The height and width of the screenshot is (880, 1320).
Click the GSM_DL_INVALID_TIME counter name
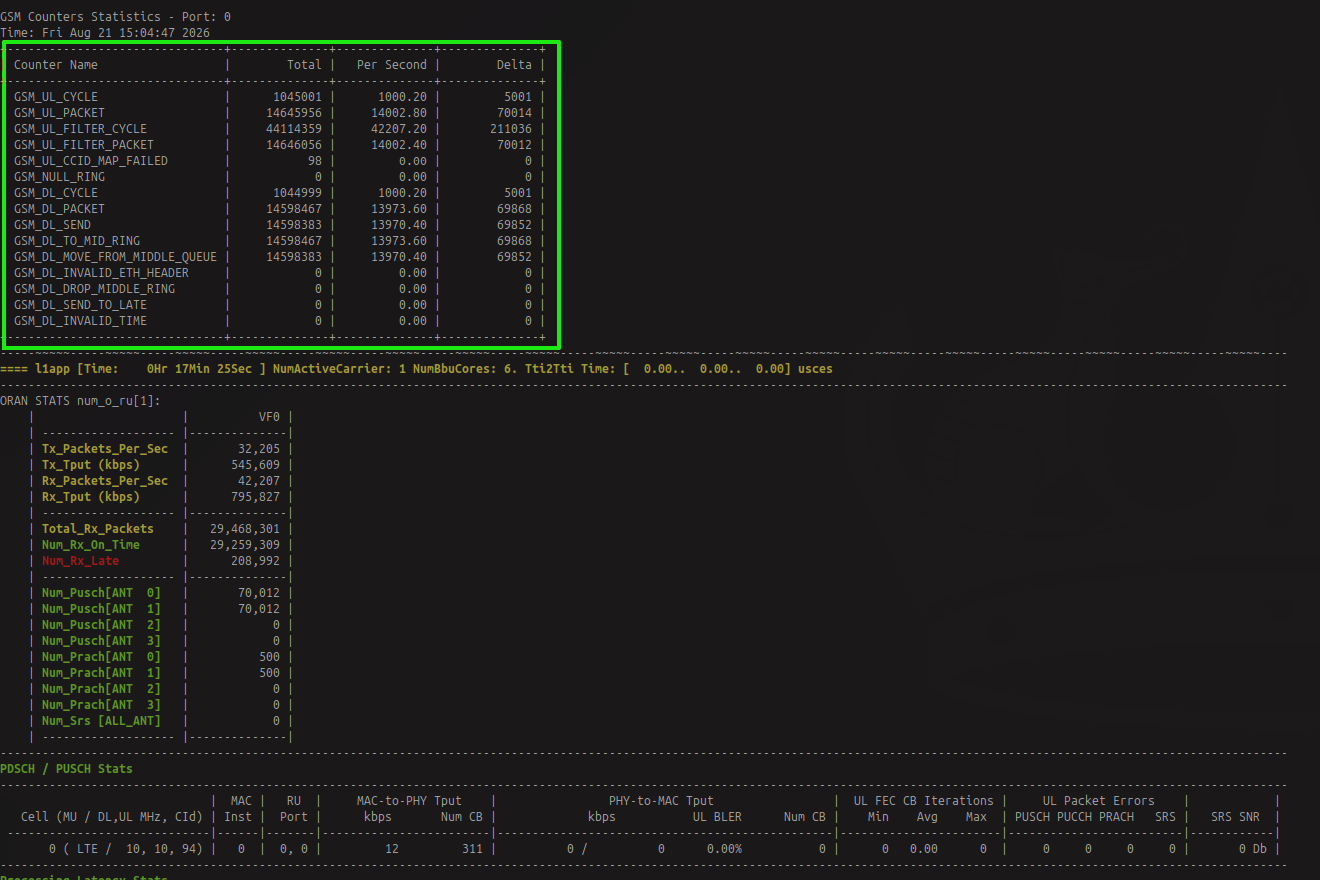pos(80,321)
